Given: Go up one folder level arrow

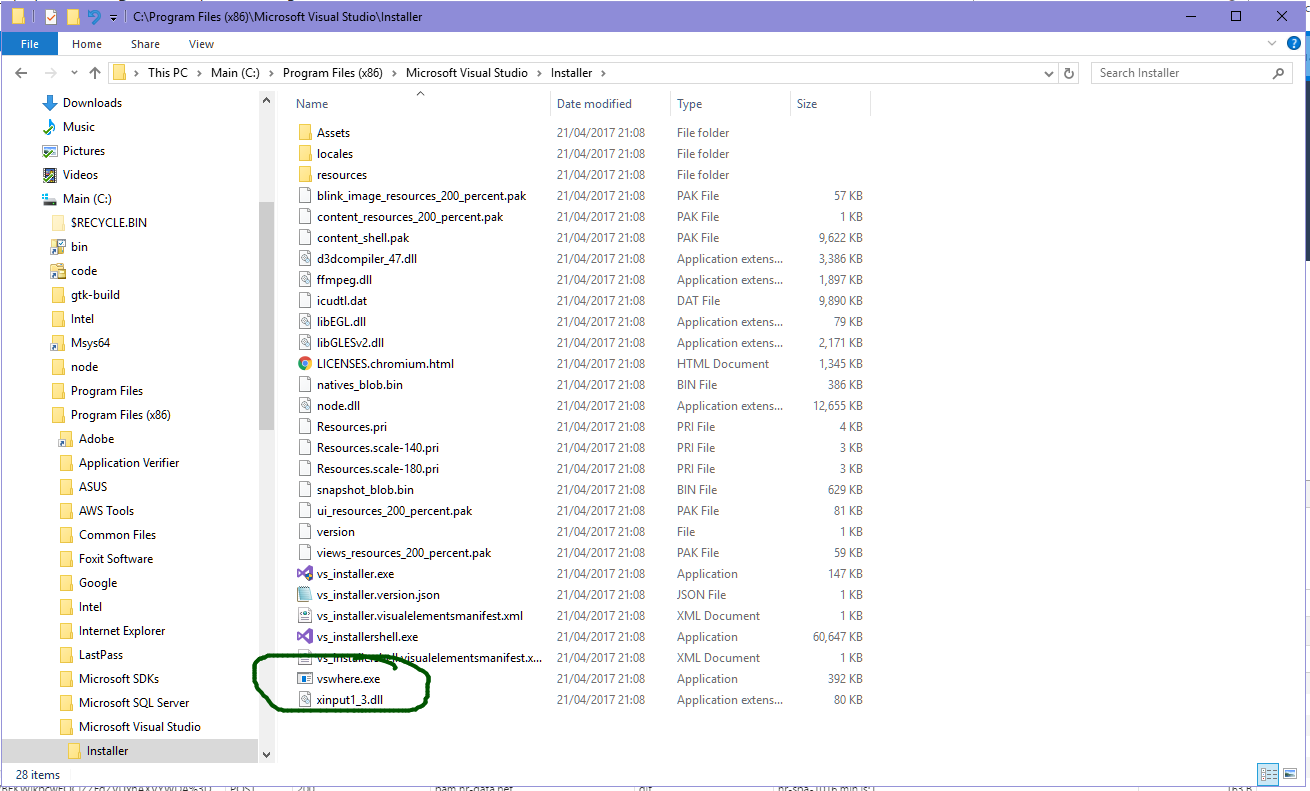Looking at the screenshot, I should click(95, 73).
